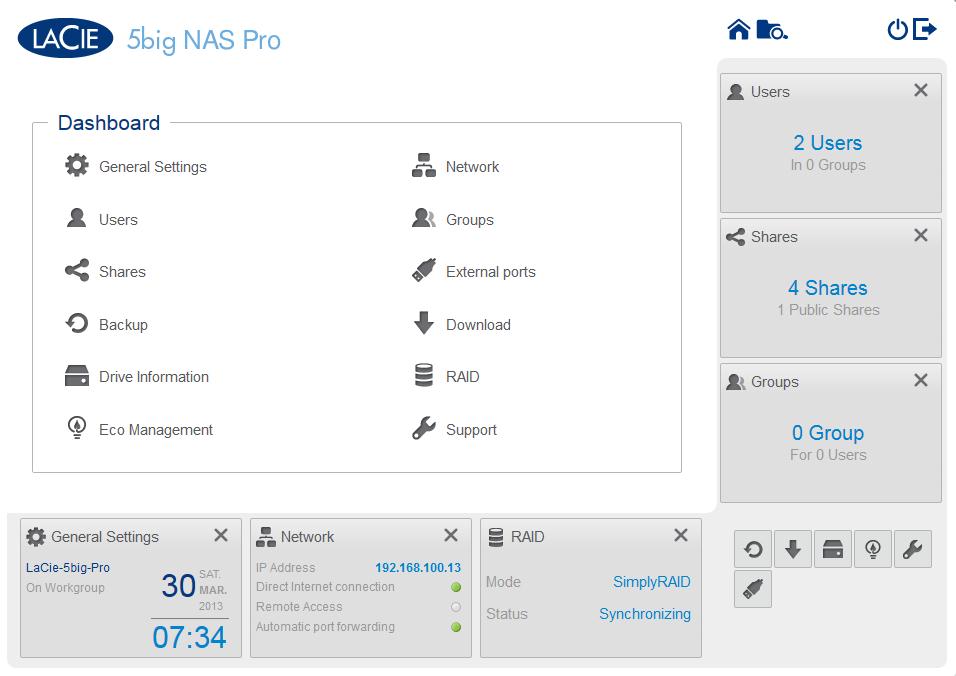956x676 pixels.
Task: Click the '2 Users' link in Users widget
Action: [827, 143]
